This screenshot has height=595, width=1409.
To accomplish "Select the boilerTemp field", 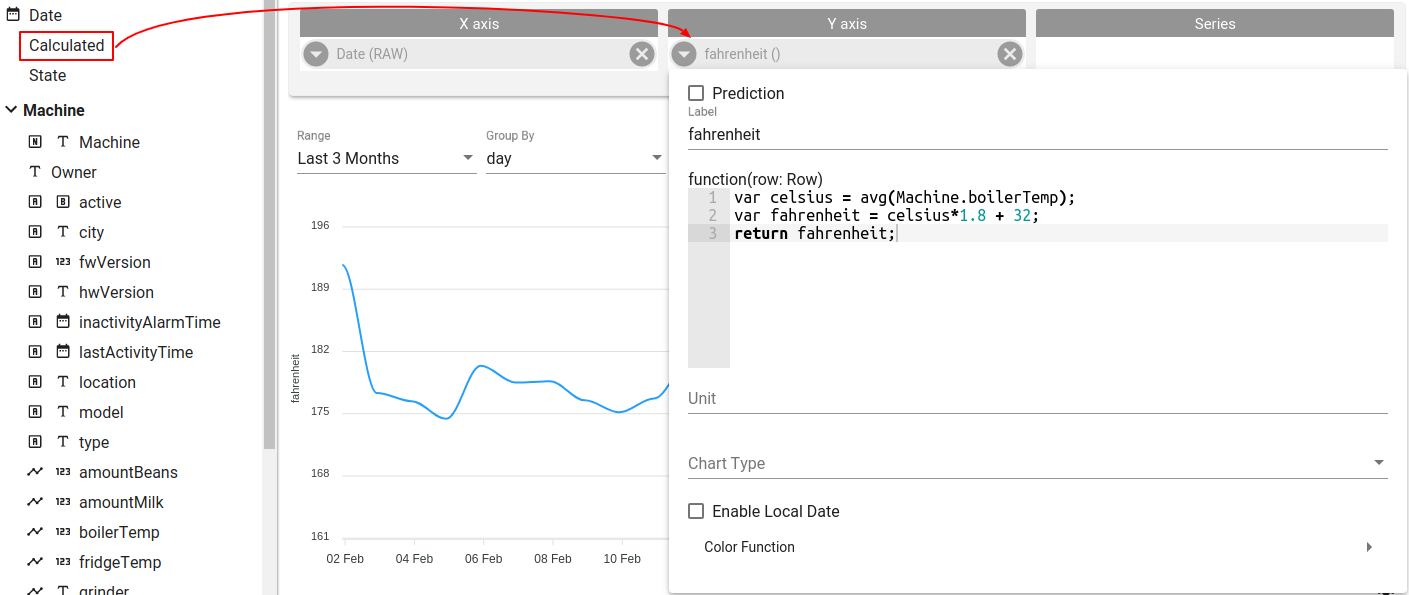I will coord(119,532).
